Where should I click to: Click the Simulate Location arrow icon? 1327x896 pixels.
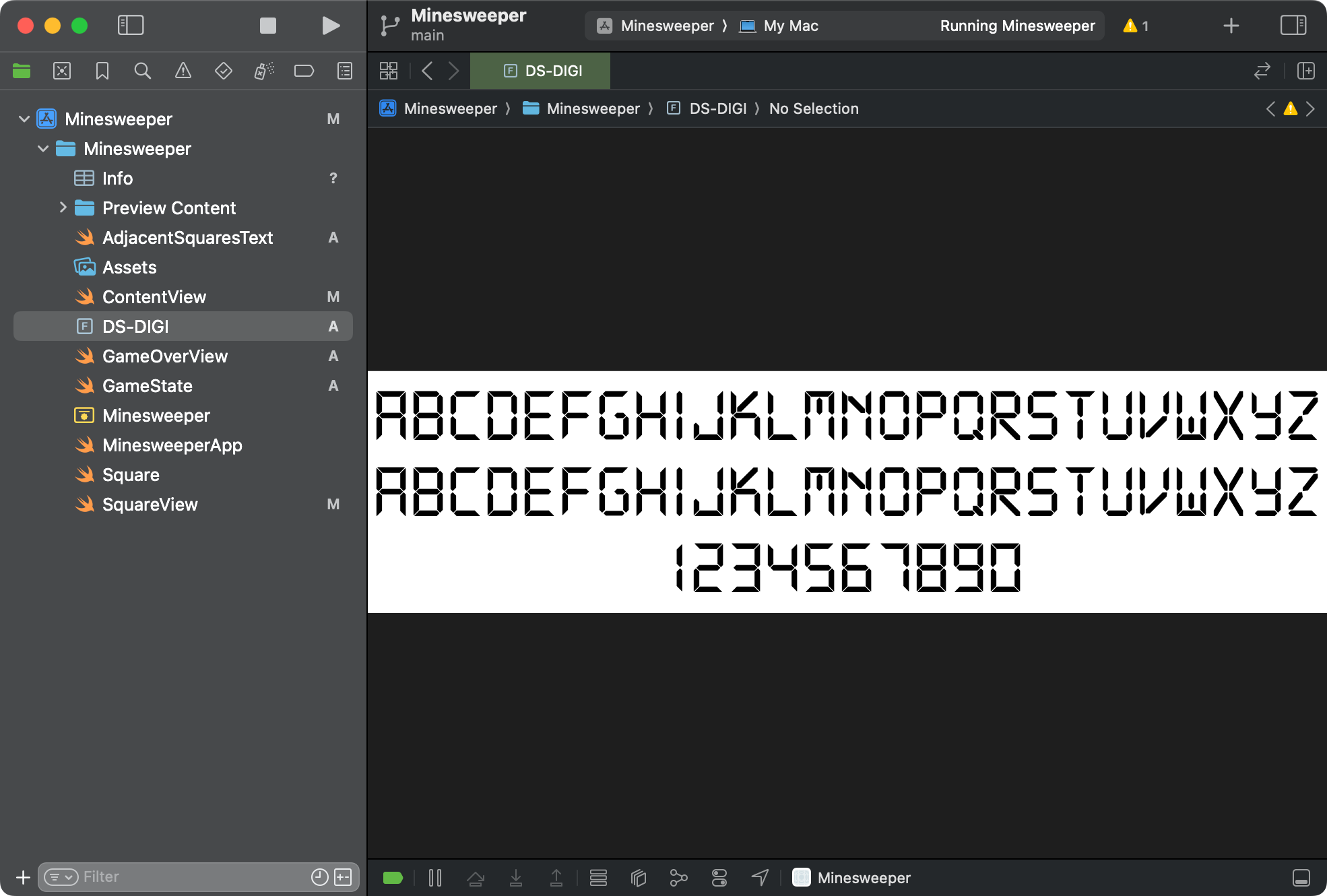pyautogui.click(x=760, y=877)
